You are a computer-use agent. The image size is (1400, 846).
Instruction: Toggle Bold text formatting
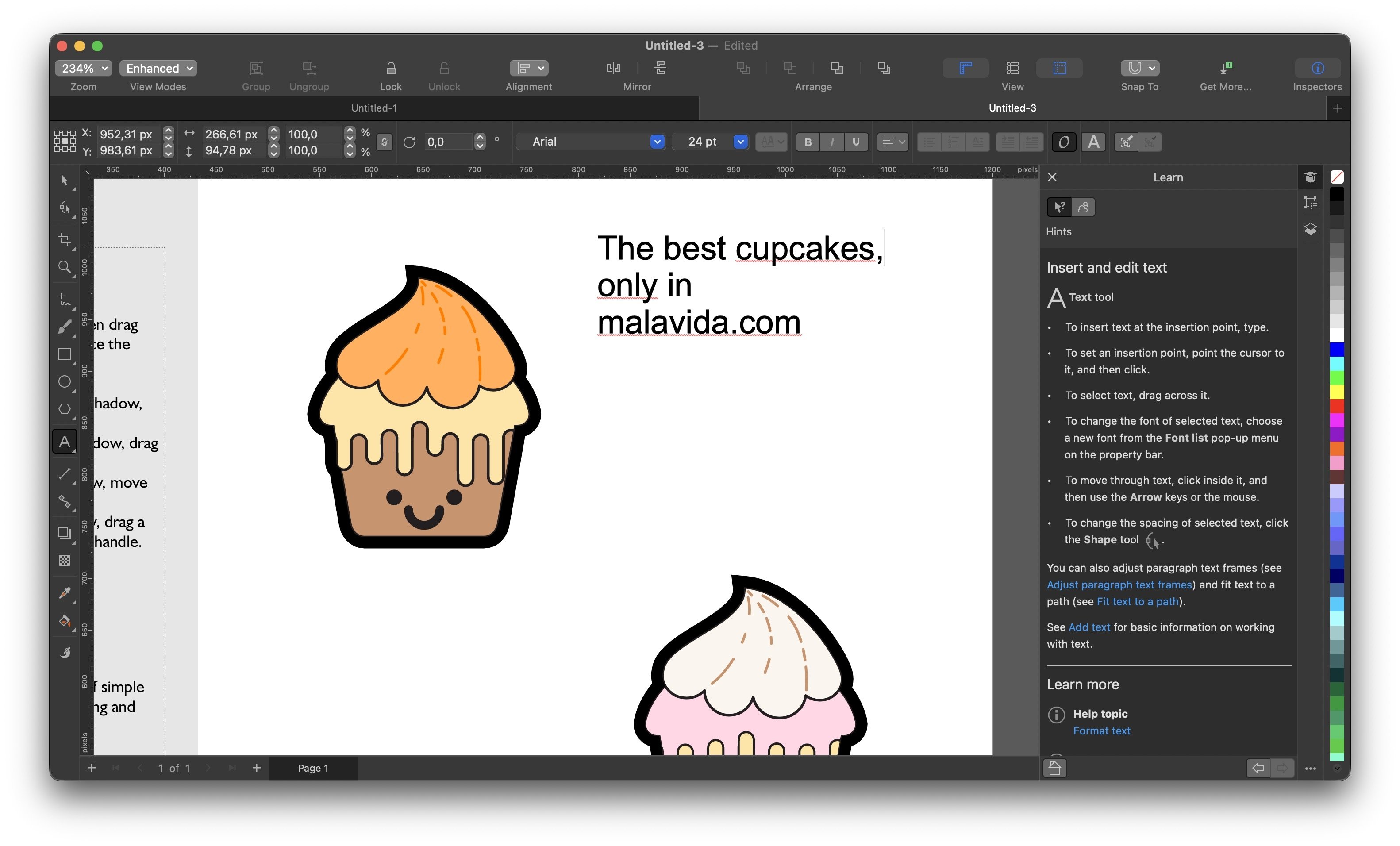click(808, 142)
